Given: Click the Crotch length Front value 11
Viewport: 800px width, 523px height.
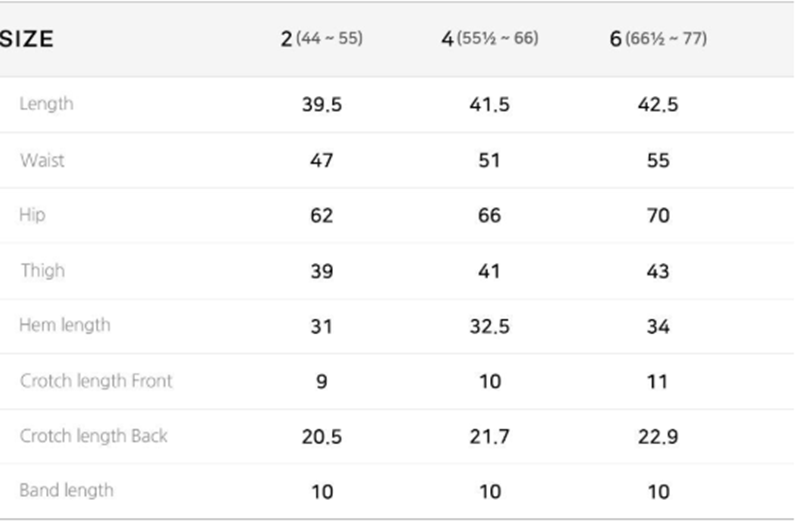Looking at the screenshot, I should tap(658, 382).
